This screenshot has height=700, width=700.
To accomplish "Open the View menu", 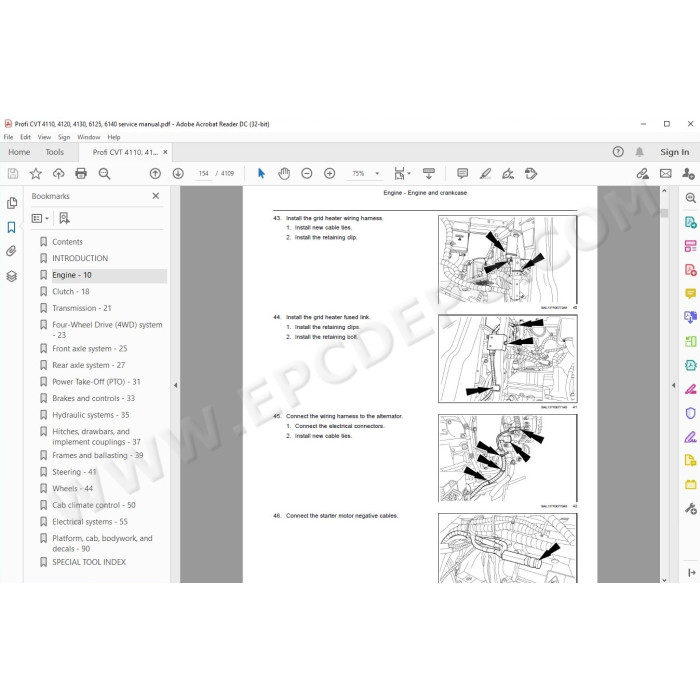I will [x=44, y=137].
